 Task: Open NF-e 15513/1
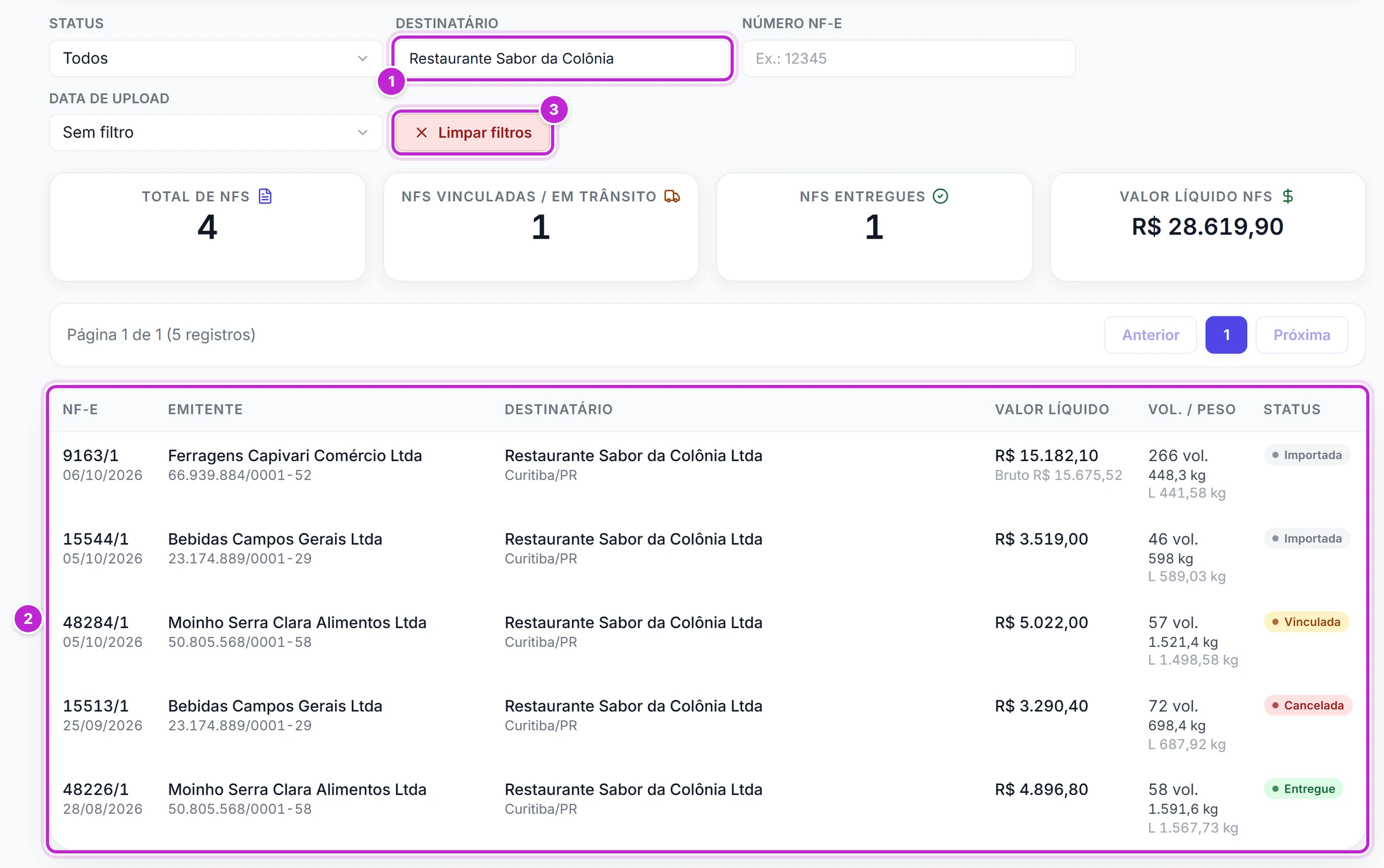click(x=96, y=706)
